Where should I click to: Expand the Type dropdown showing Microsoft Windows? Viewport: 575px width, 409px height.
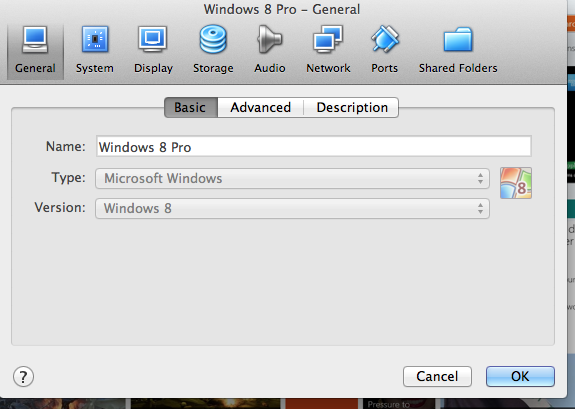[292, 179]
